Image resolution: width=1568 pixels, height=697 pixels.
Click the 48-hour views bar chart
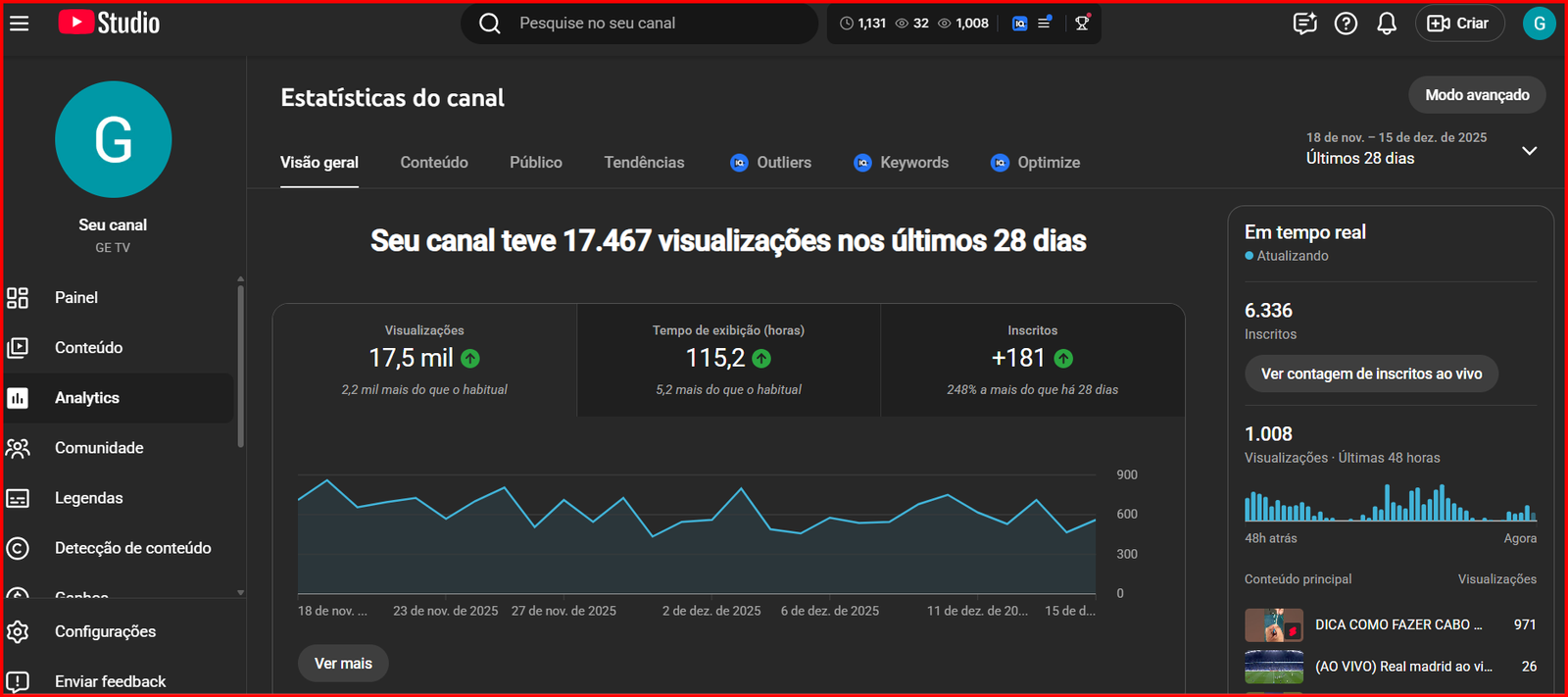click(1391, 502)
